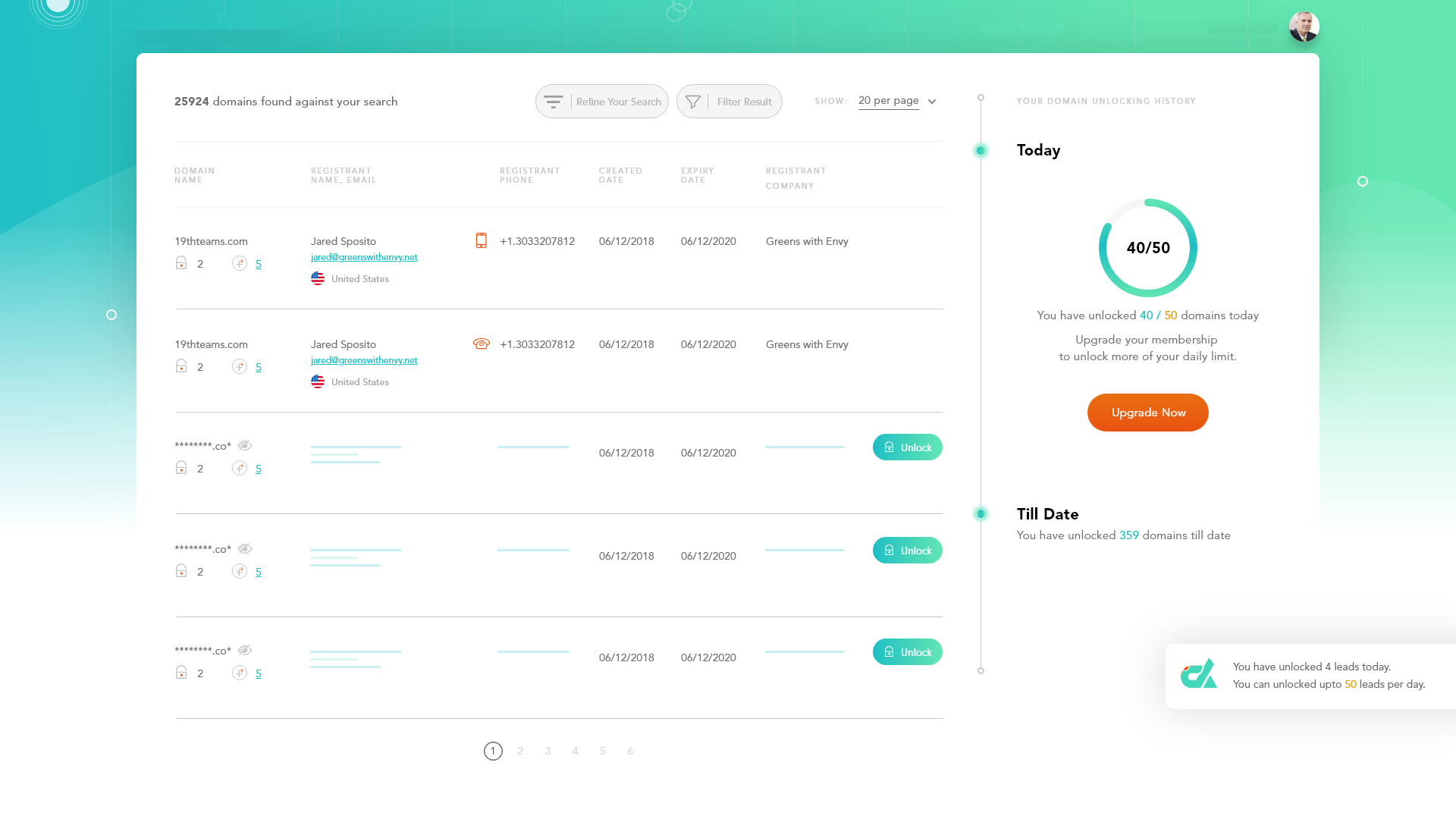Open jared@greenswithenvy.net email in the mobile-phone row

click(x=364, y=257)
